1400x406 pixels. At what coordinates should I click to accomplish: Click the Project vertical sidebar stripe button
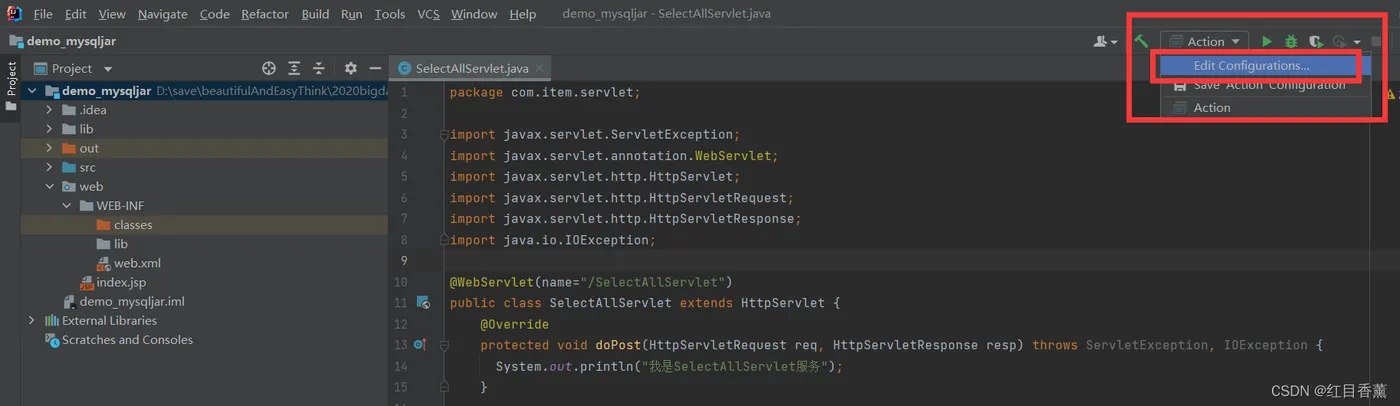click(11, 86)
